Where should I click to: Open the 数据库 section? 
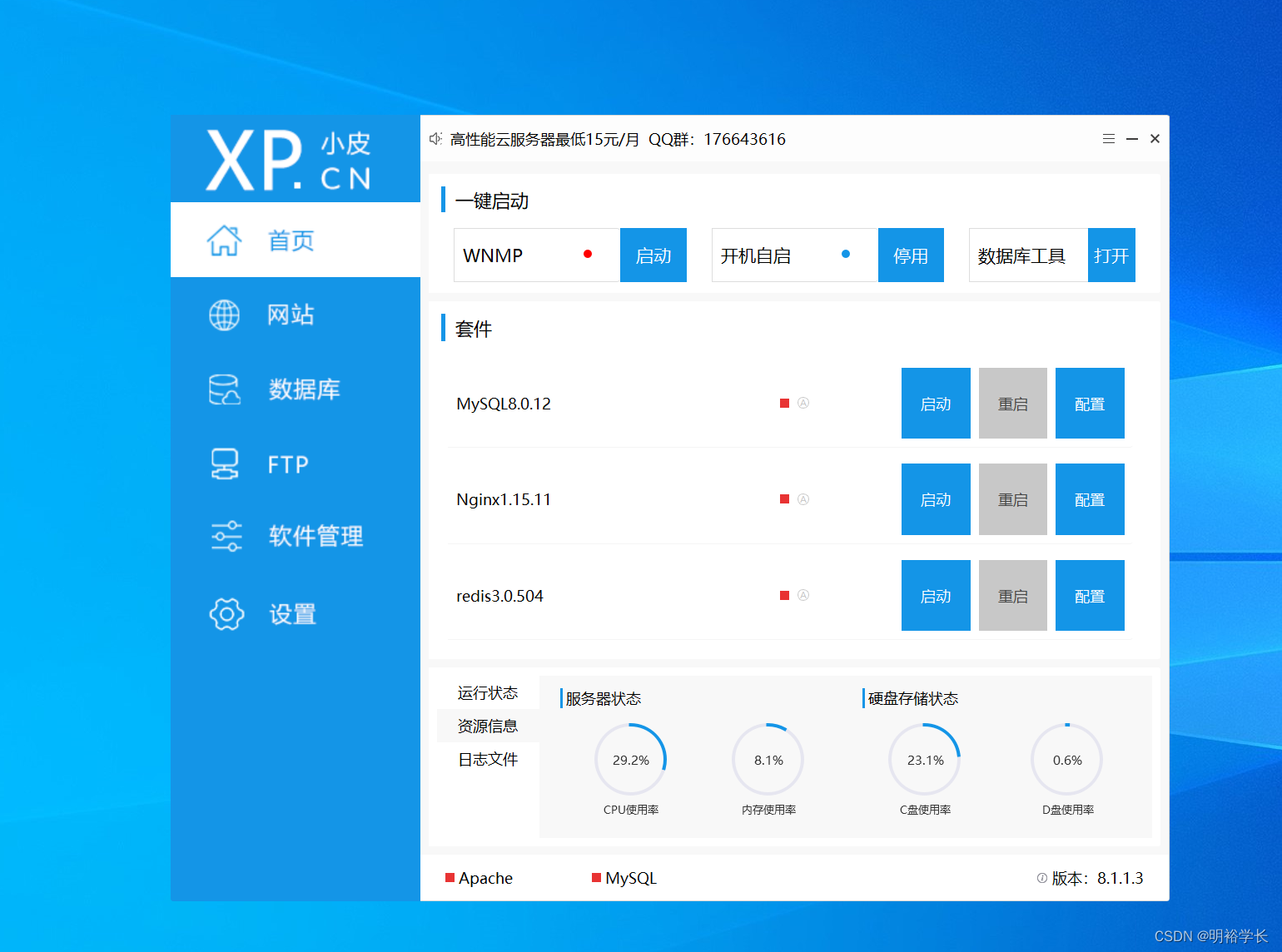pyautogui.click(x=295, y=389)
